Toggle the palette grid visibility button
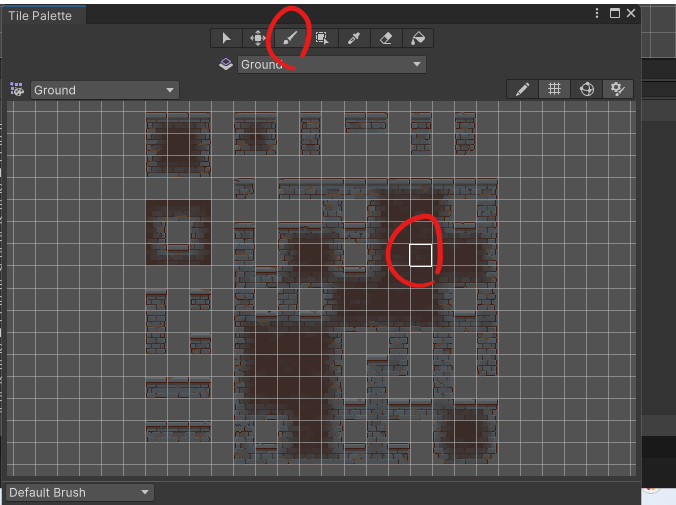The width and height of the screenshot is (676, 505). (554, 89)
